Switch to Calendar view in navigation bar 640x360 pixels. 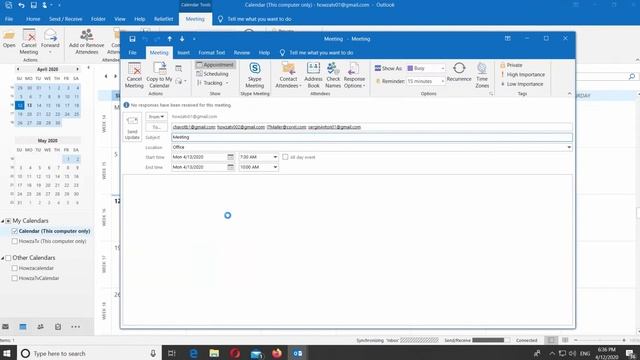pos(23,327)
